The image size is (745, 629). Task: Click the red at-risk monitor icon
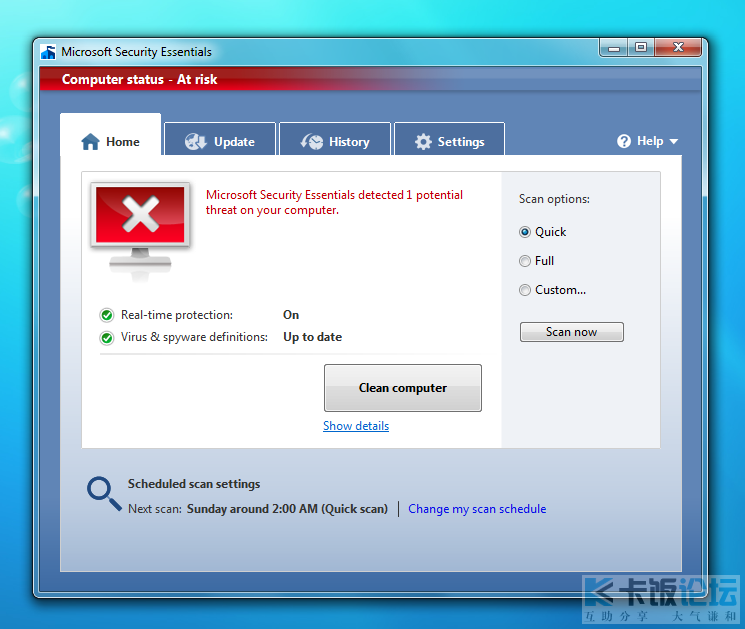click(x=140, y=232)
